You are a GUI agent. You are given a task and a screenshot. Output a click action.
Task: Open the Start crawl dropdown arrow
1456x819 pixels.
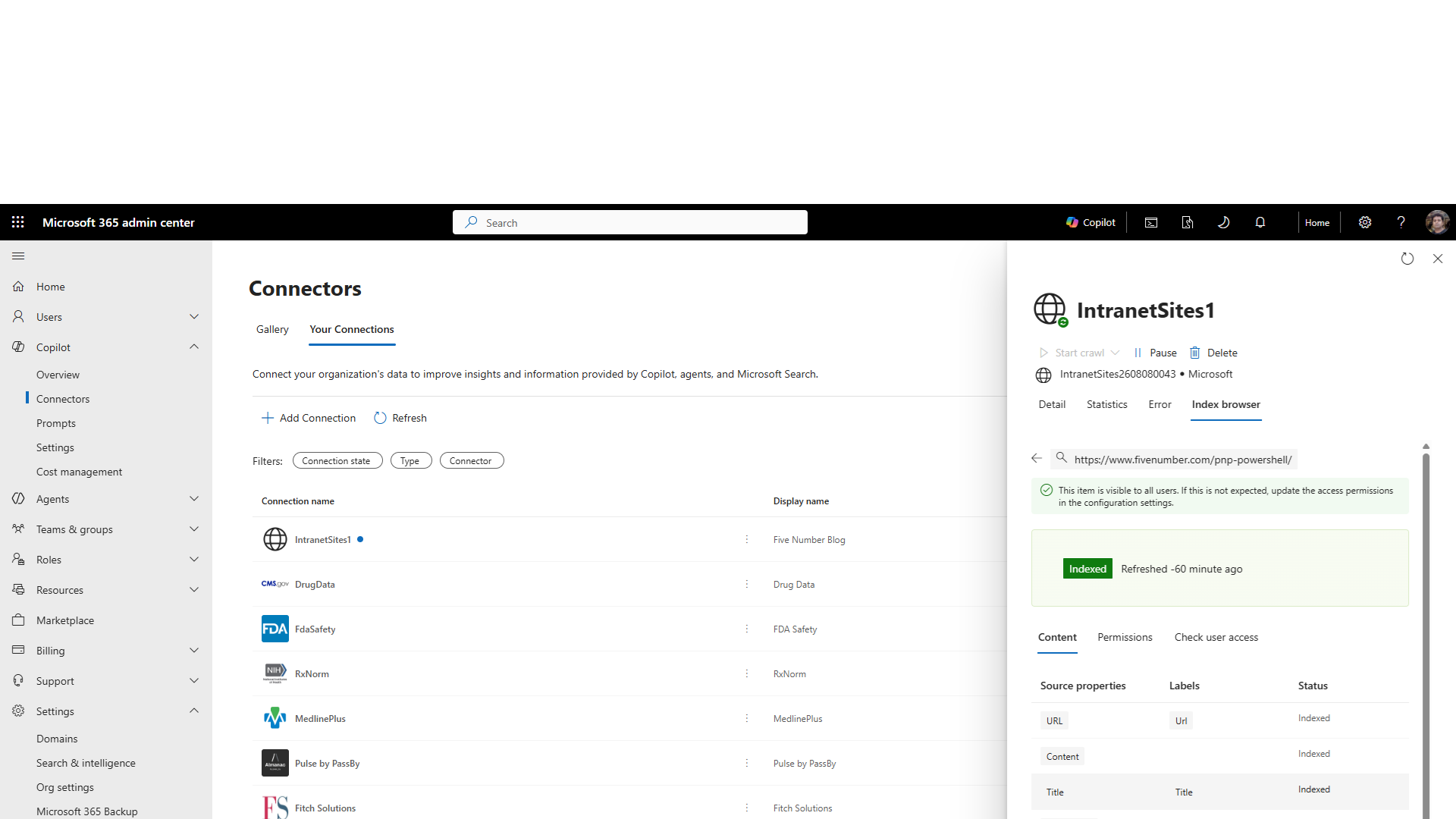pos(1115,353)
